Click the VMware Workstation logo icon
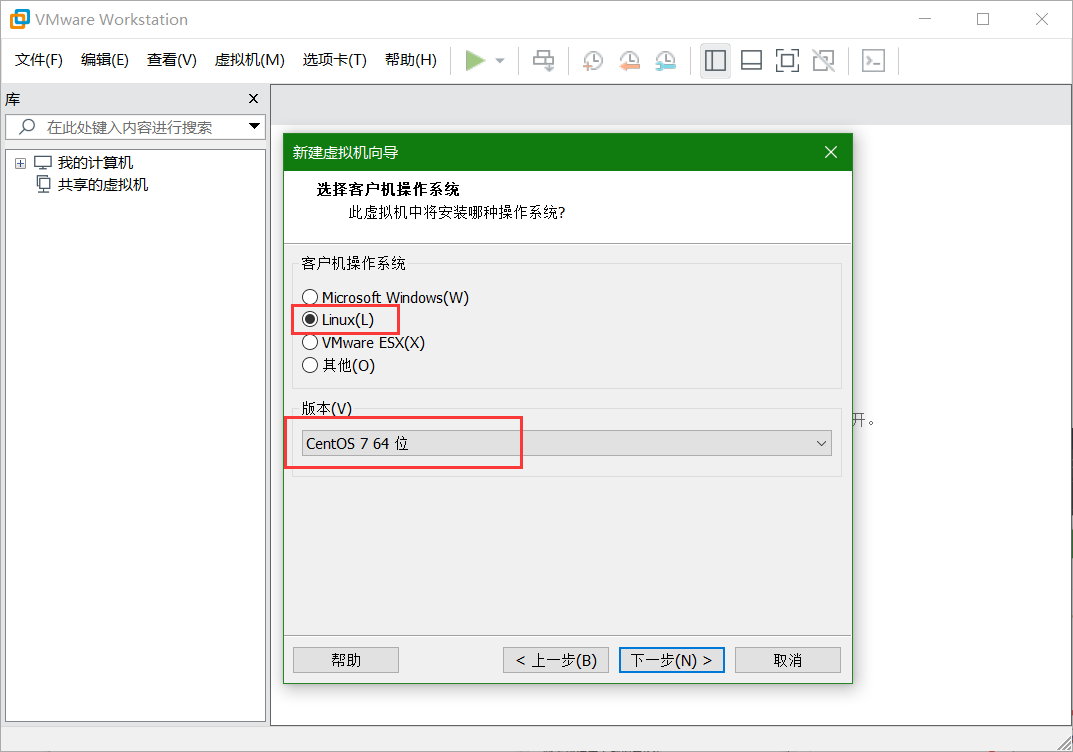Viewport: 1073px width, 752px height. click(19, 19)
